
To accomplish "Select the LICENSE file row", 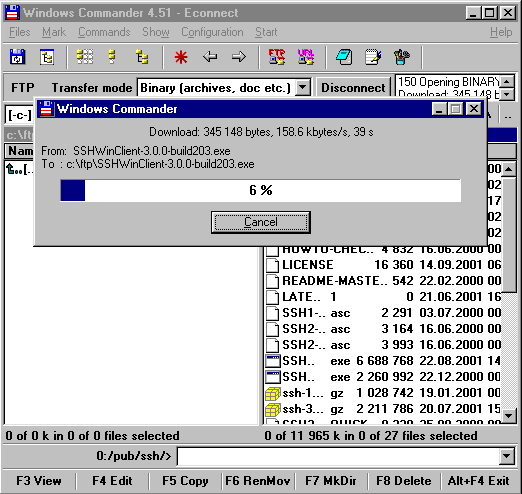I will 383,265.
